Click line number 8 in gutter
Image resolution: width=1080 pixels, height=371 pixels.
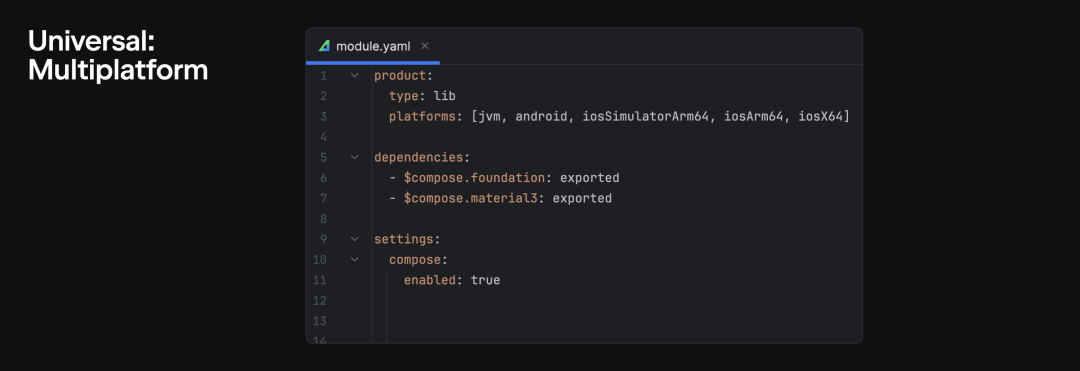click(x=324, y=219)
